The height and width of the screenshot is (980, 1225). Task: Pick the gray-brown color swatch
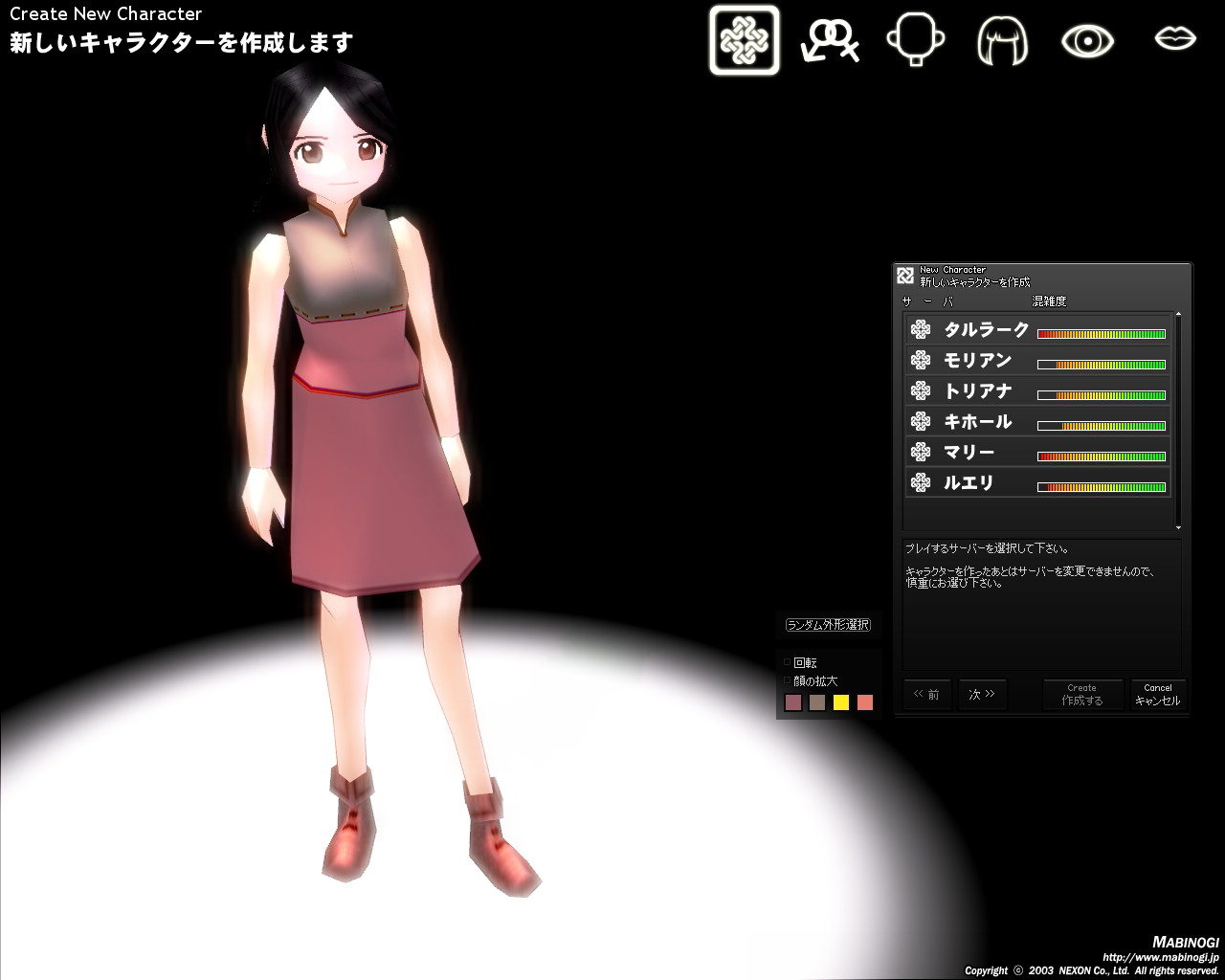(816, 702)
